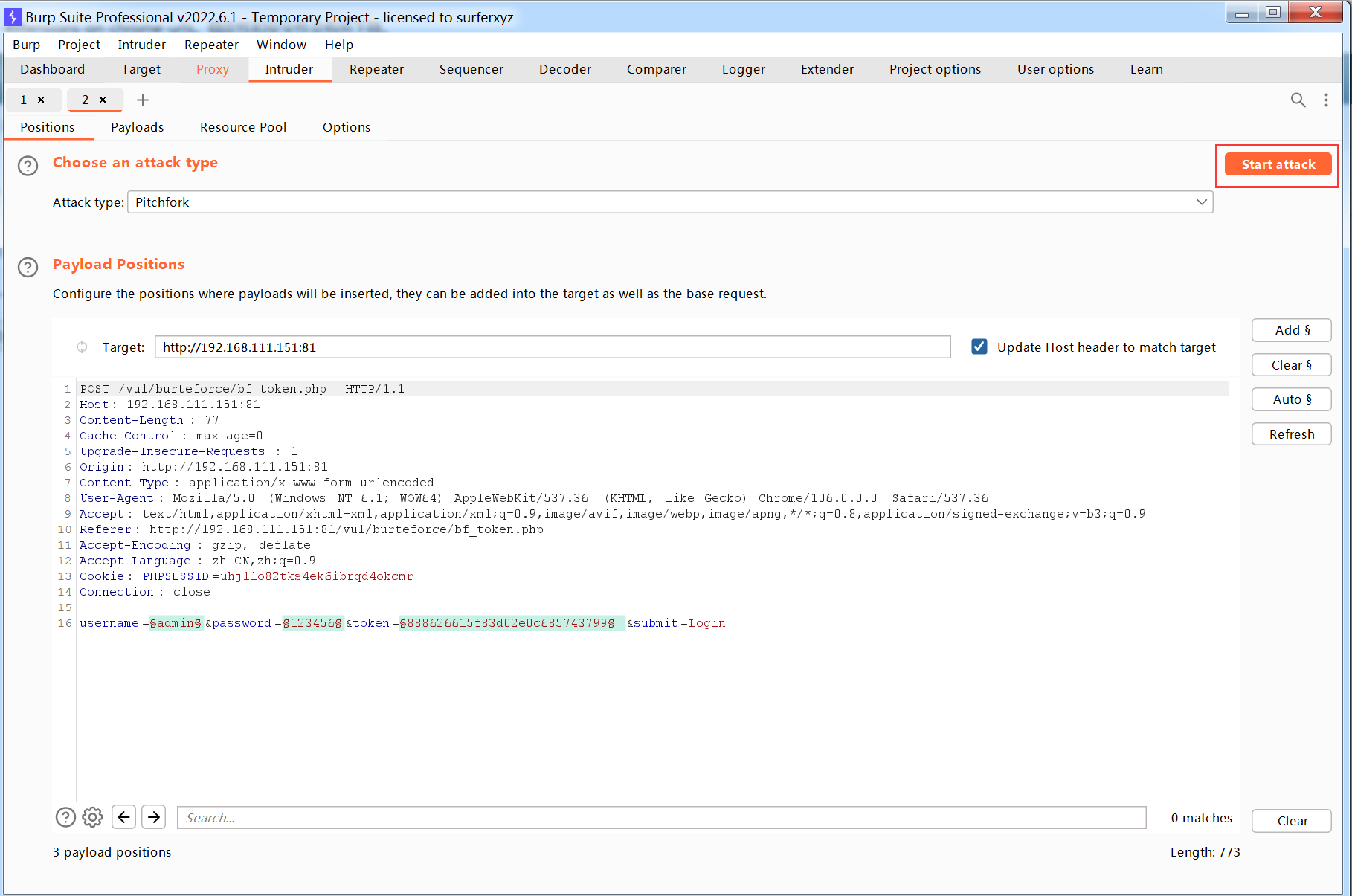Click into the Target URL field
1352x896 pixels.
pos(552,347)
